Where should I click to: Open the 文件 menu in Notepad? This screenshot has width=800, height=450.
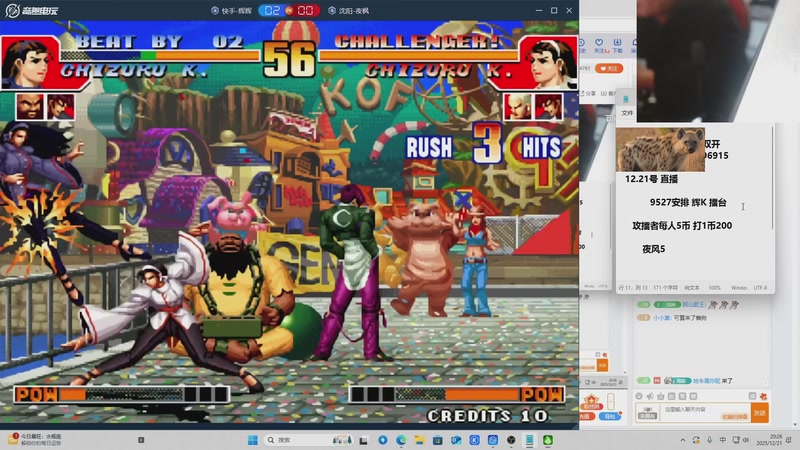pyautogui.click(x=627, y=113)
